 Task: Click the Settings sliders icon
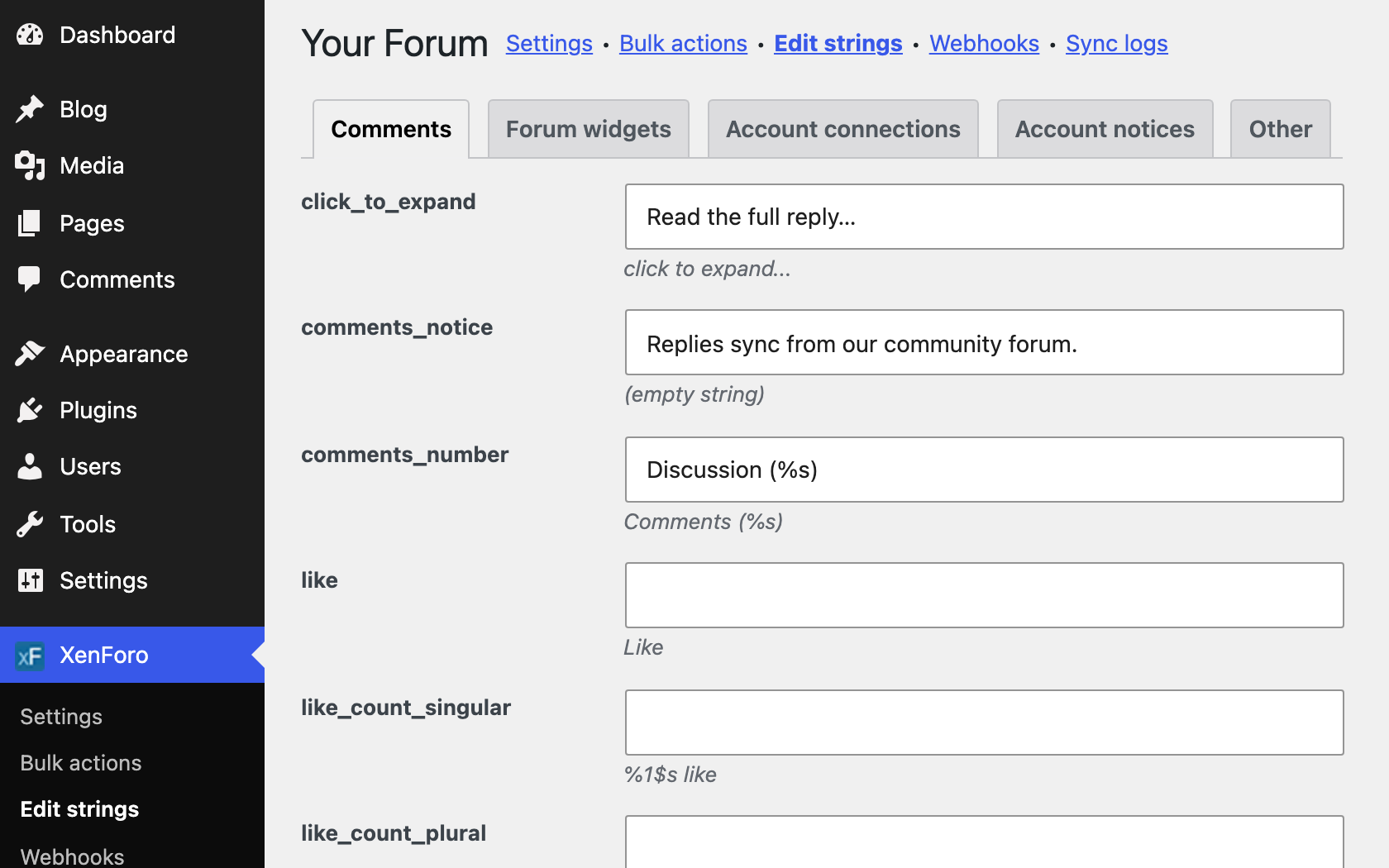30,580
